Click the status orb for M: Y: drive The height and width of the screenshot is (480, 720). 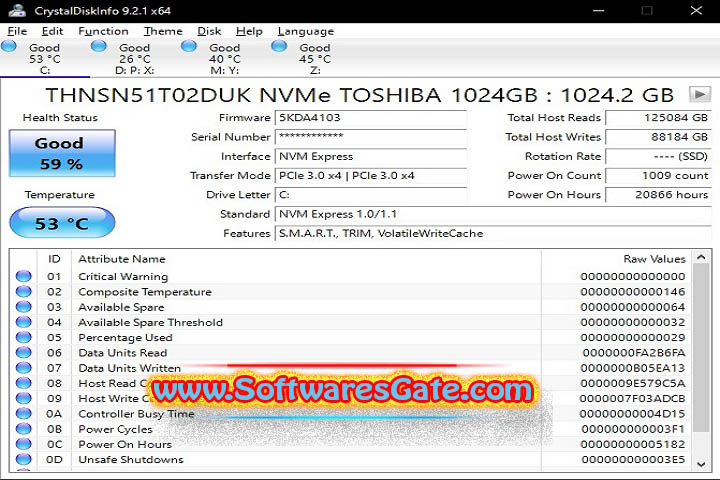coord(189,46)
